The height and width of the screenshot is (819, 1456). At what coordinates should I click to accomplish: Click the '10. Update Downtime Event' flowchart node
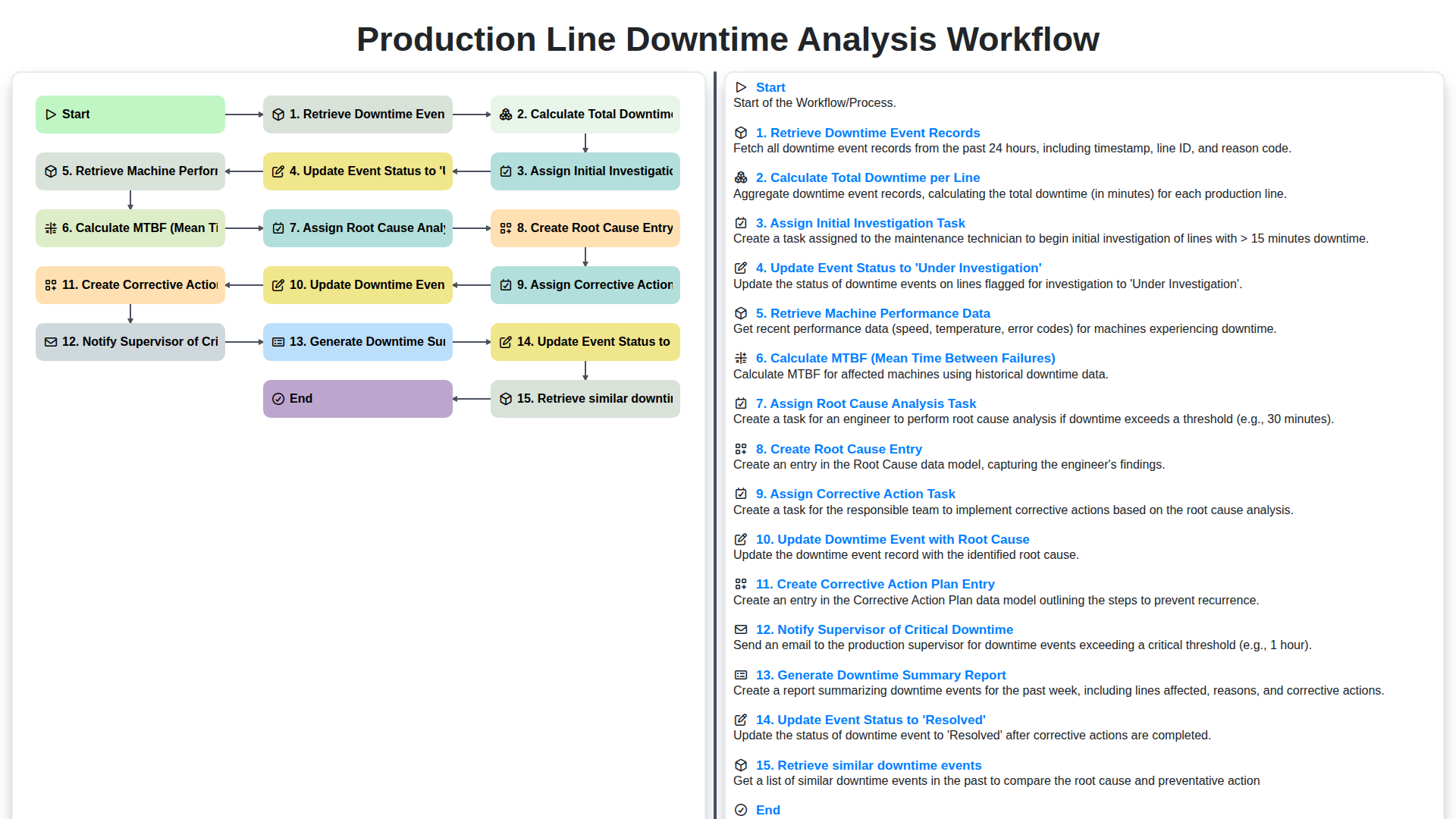357,284
